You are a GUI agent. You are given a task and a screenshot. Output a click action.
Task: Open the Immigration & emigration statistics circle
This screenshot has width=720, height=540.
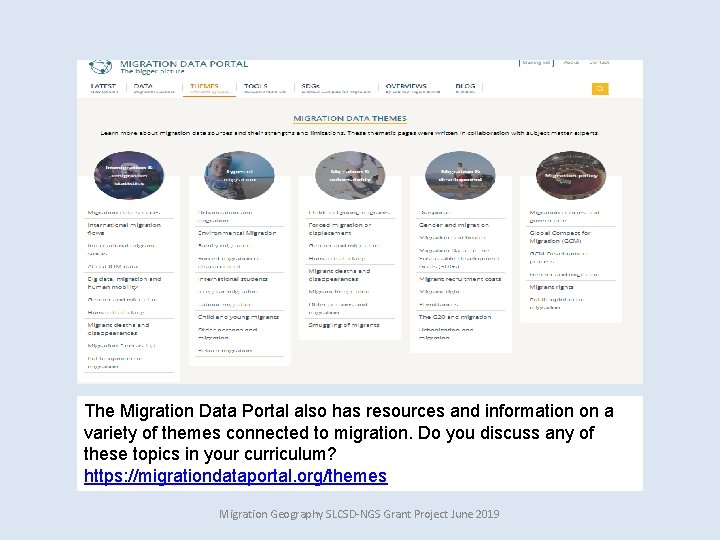point(129,175)
